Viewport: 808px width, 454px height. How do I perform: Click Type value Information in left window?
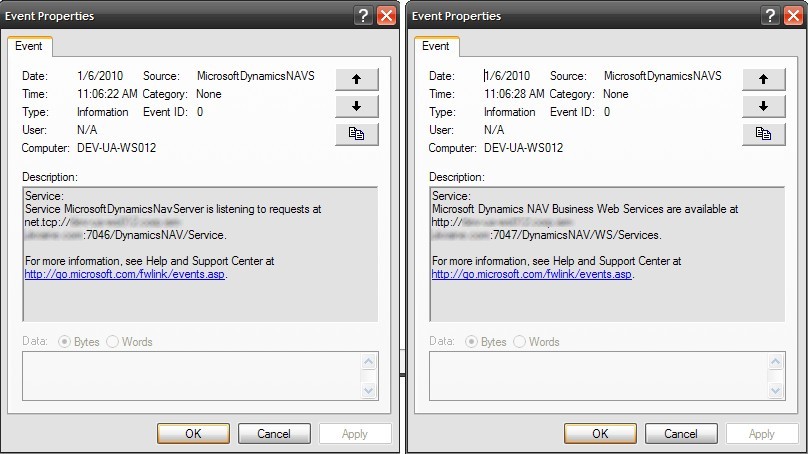click(x=103, y=112)
